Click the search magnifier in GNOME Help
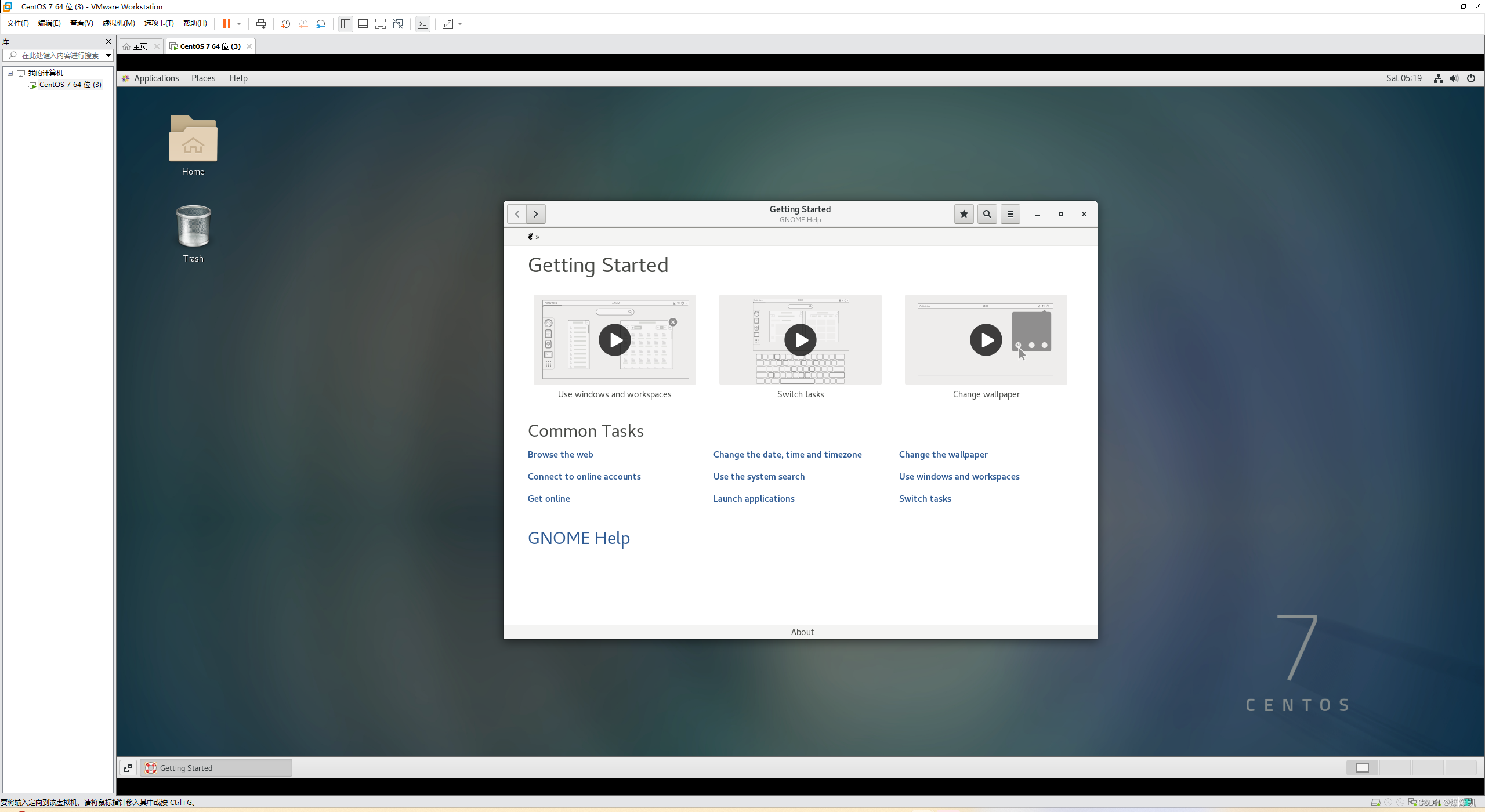The height and width of the screenshot is (812, 1485). (x=987, y=214)
